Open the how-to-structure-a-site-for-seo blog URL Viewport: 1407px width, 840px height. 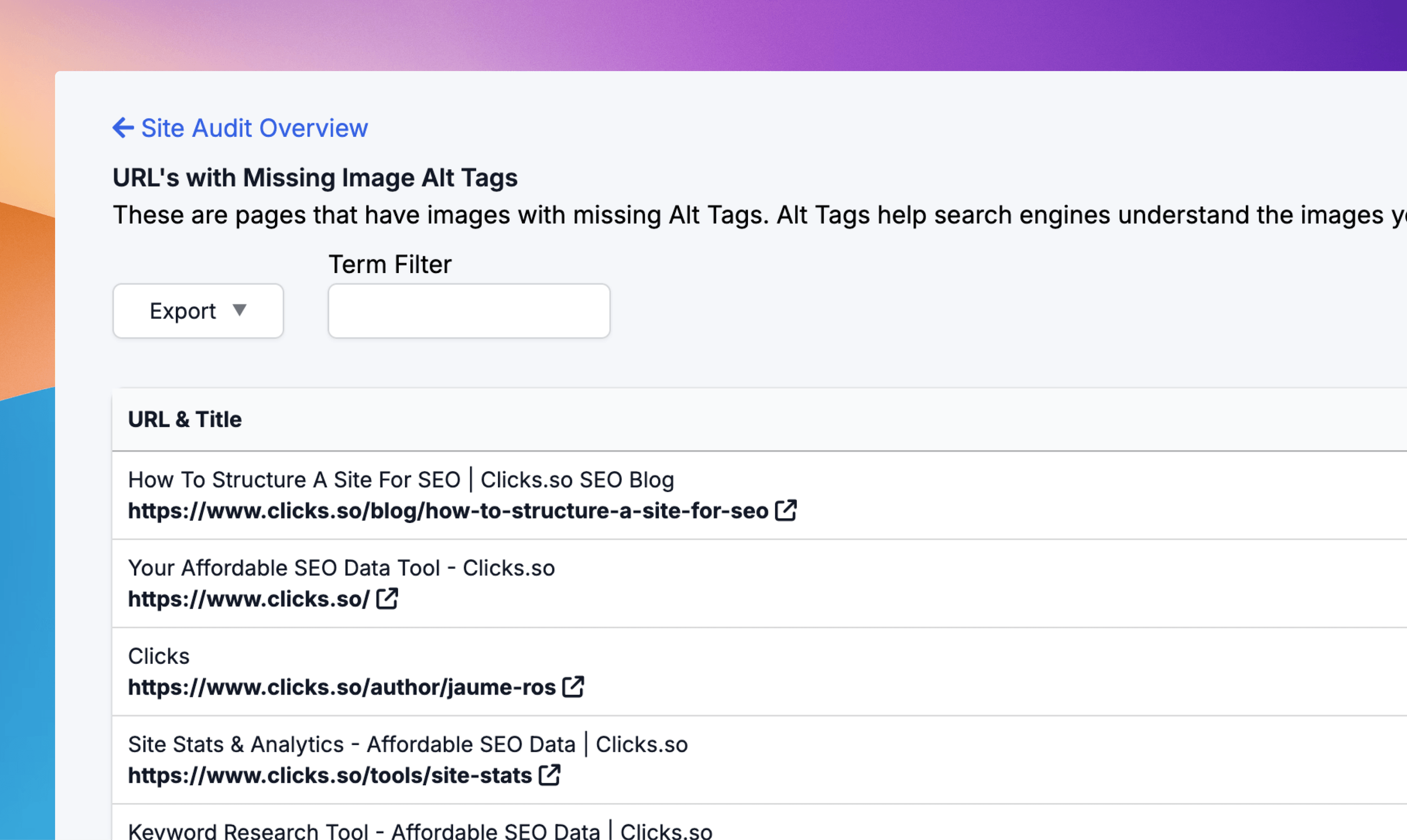coord(448,511)
